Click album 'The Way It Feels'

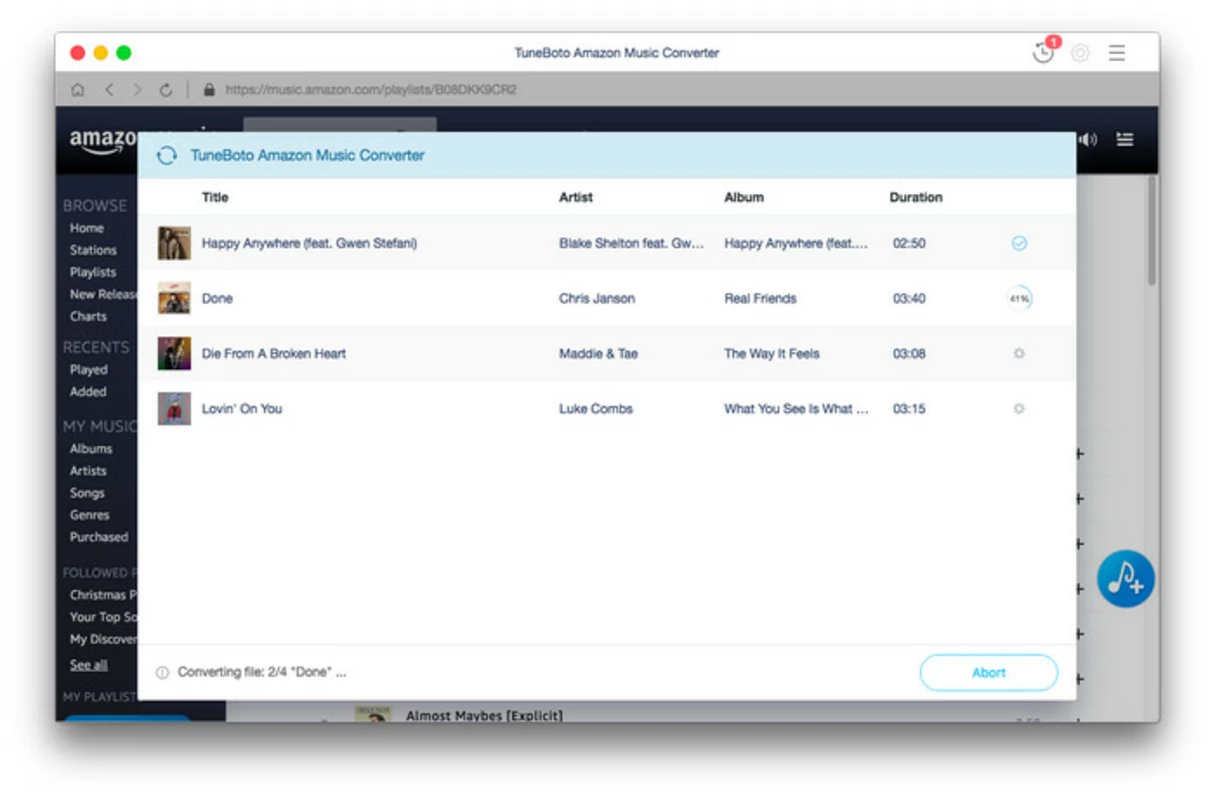pyautogui.click(x=772, y=353)
